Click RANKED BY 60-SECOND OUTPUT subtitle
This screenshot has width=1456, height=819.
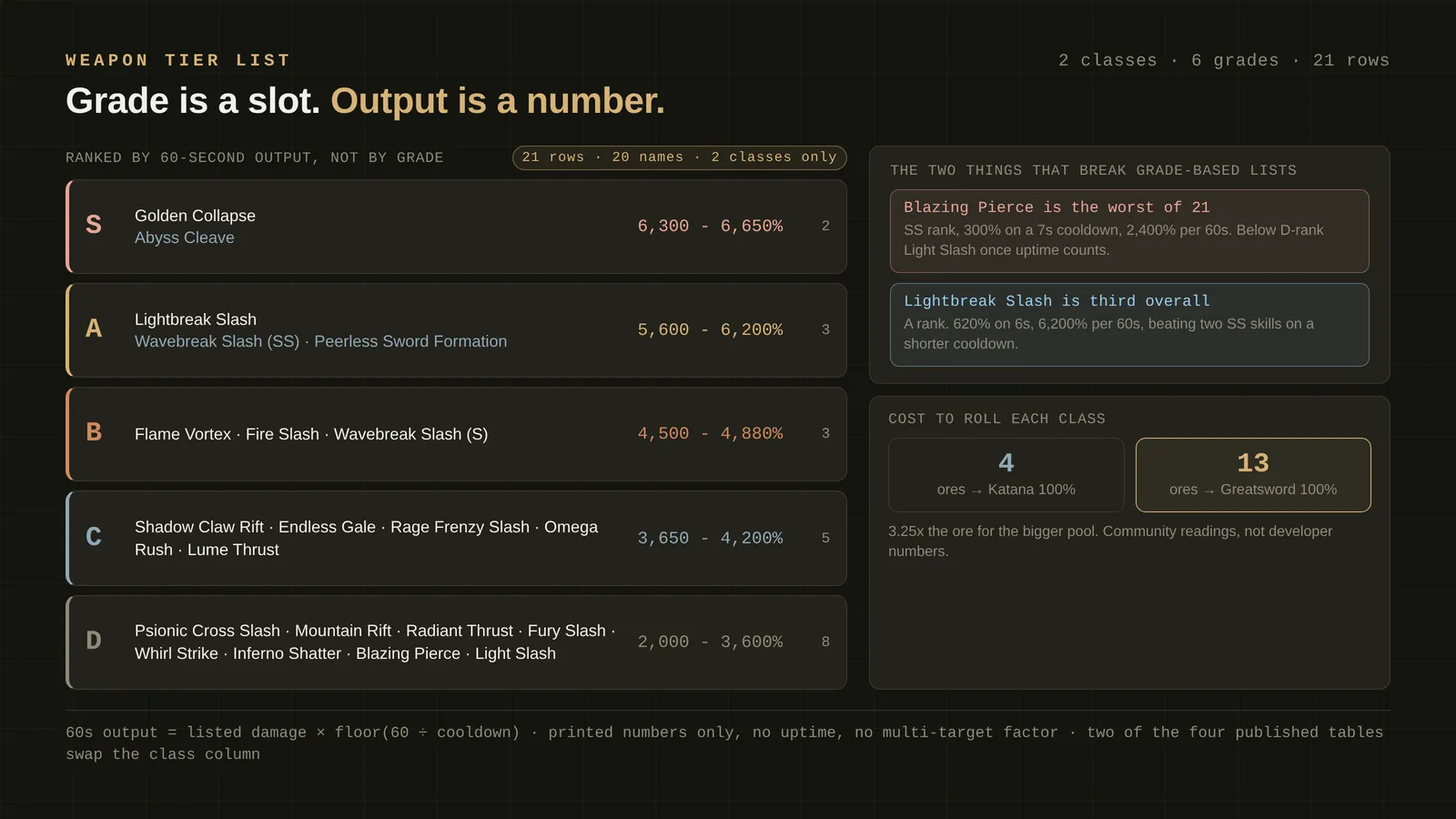pos(255,157)
